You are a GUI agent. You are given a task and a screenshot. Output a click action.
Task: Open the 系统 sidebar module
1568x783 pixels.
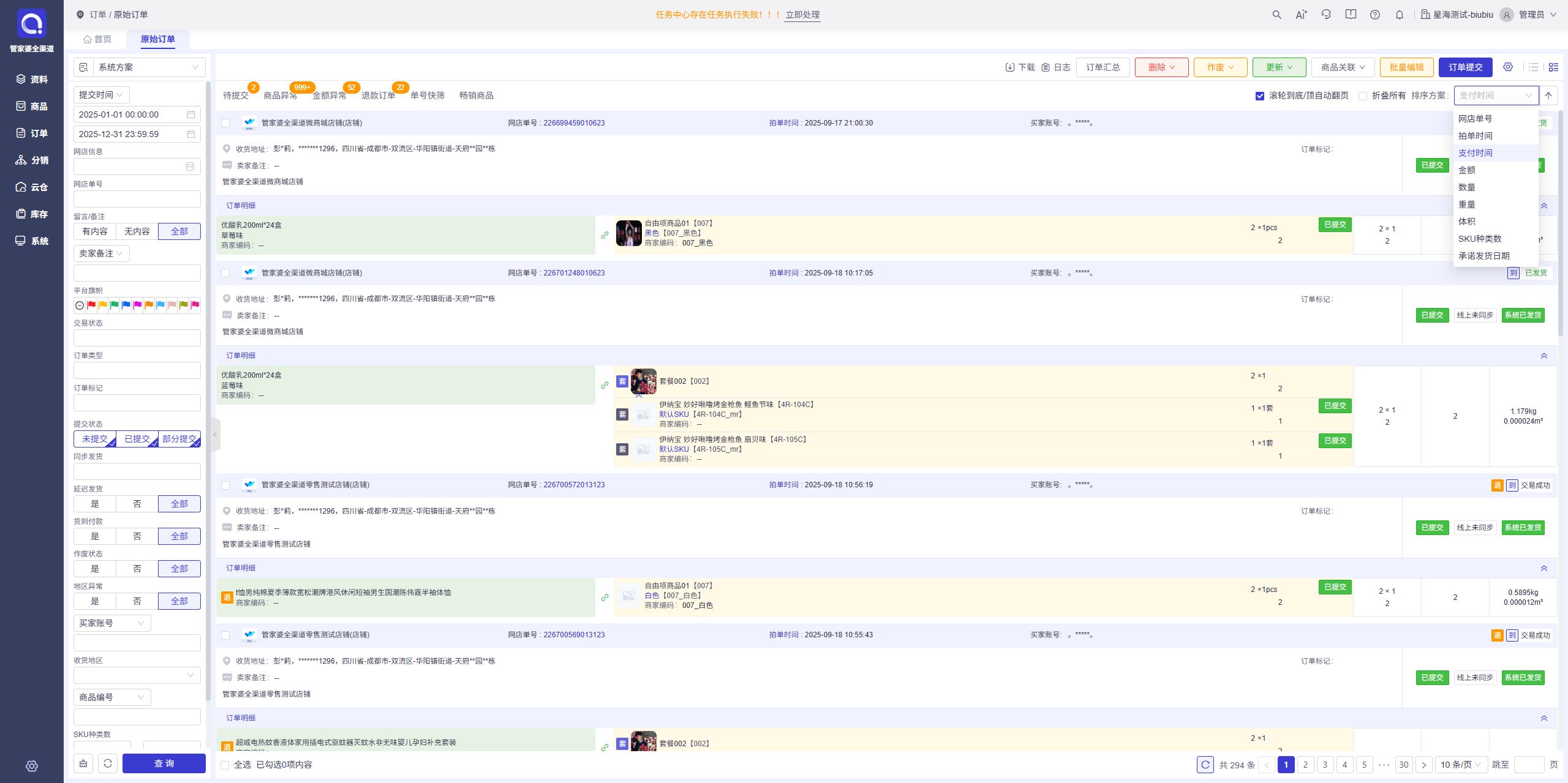click(x=32, y=241)
